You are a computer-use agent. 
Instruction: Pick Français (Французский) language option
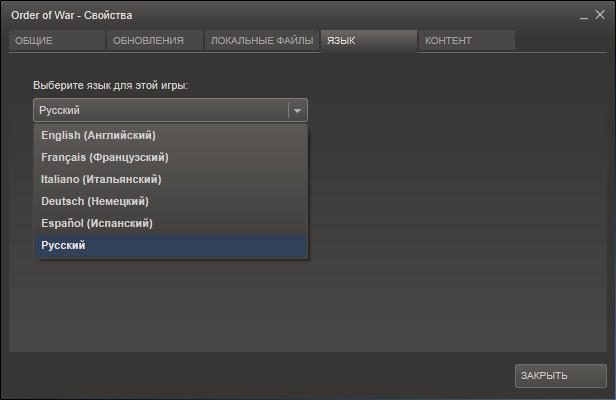170,157
